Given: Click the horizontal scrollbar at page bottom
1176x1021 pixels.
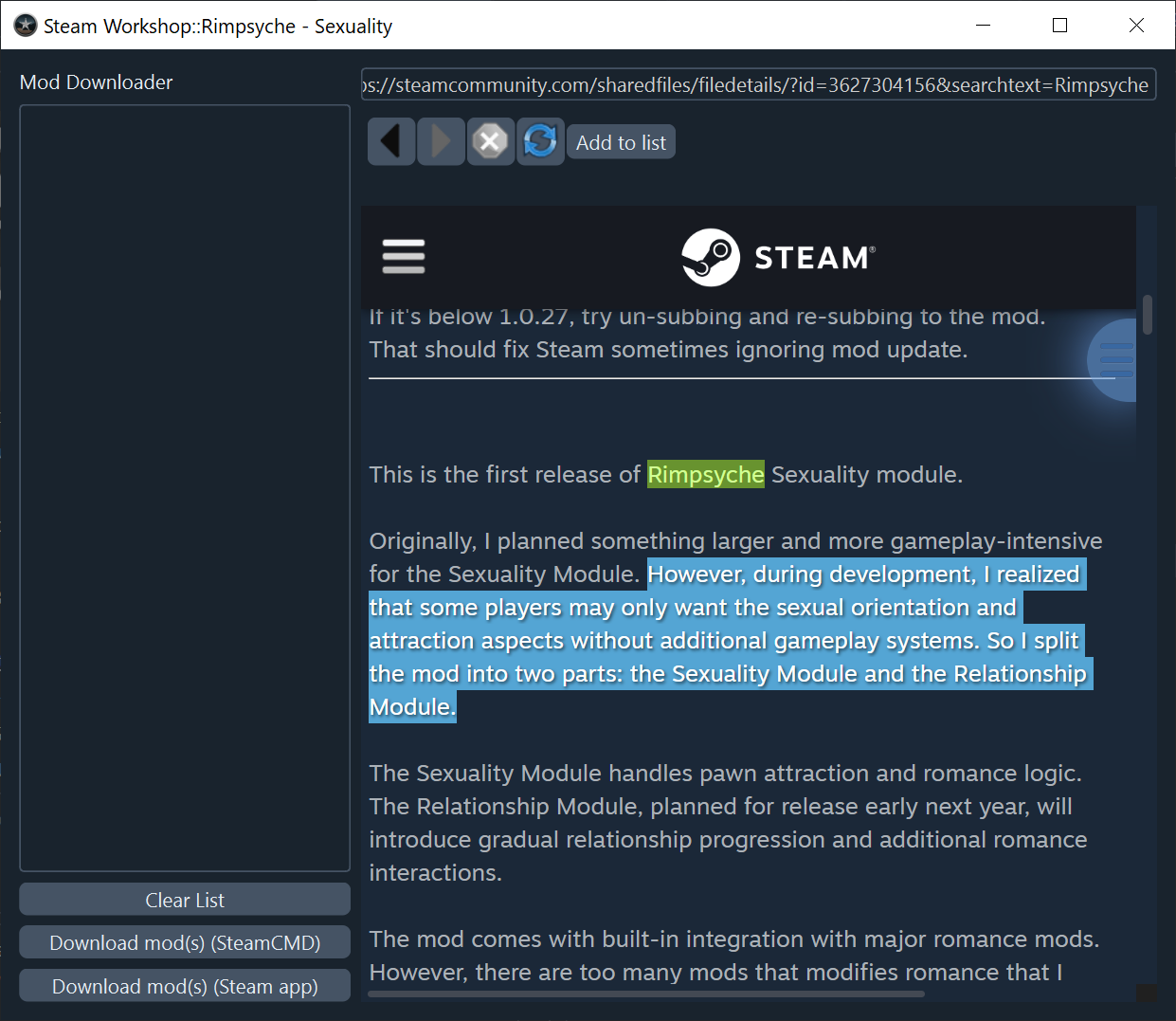Looking at the screenshot, I should click(x=645, y=994).
